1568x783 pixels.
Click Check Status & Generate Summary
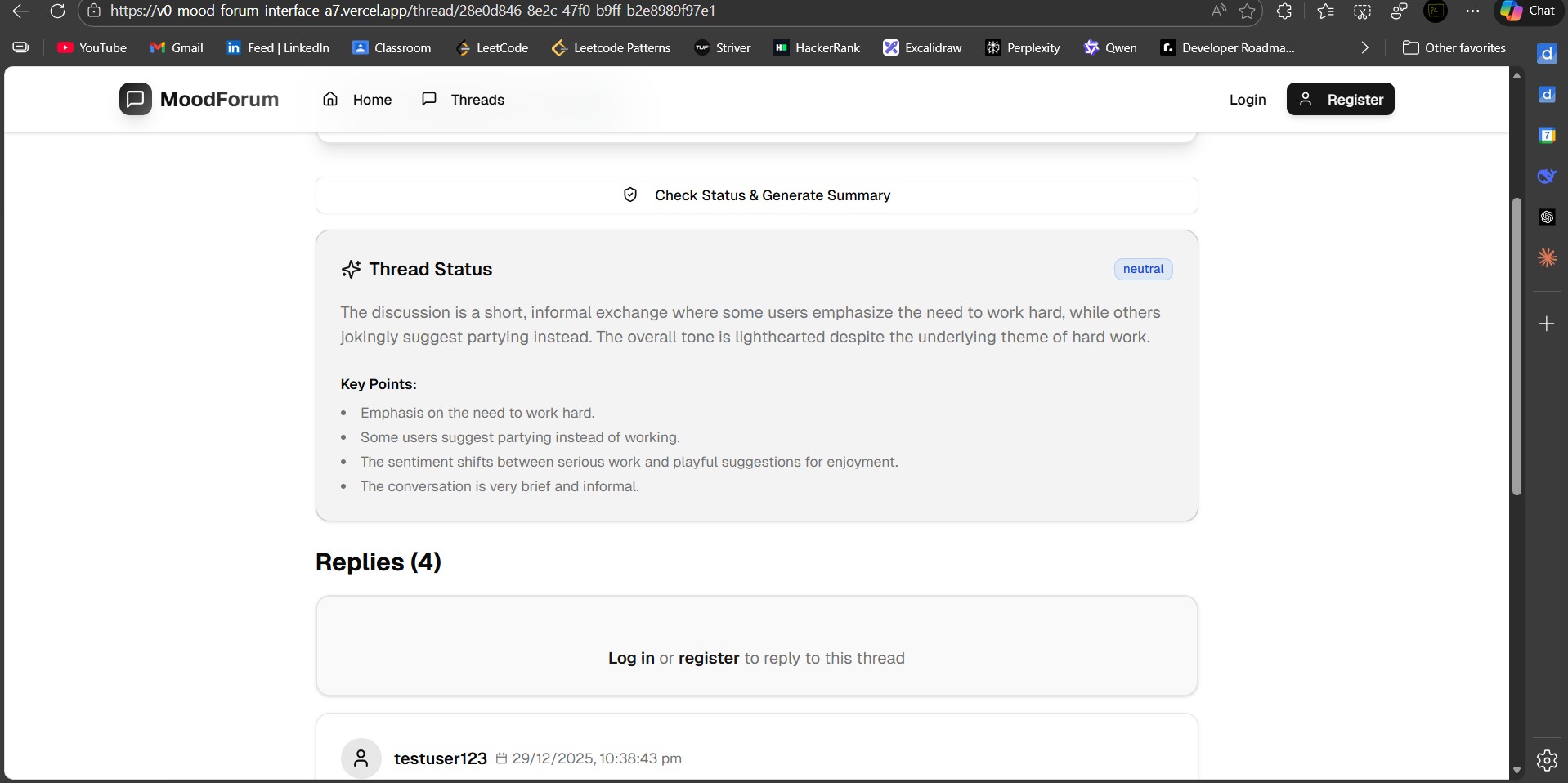coord(756,195)
